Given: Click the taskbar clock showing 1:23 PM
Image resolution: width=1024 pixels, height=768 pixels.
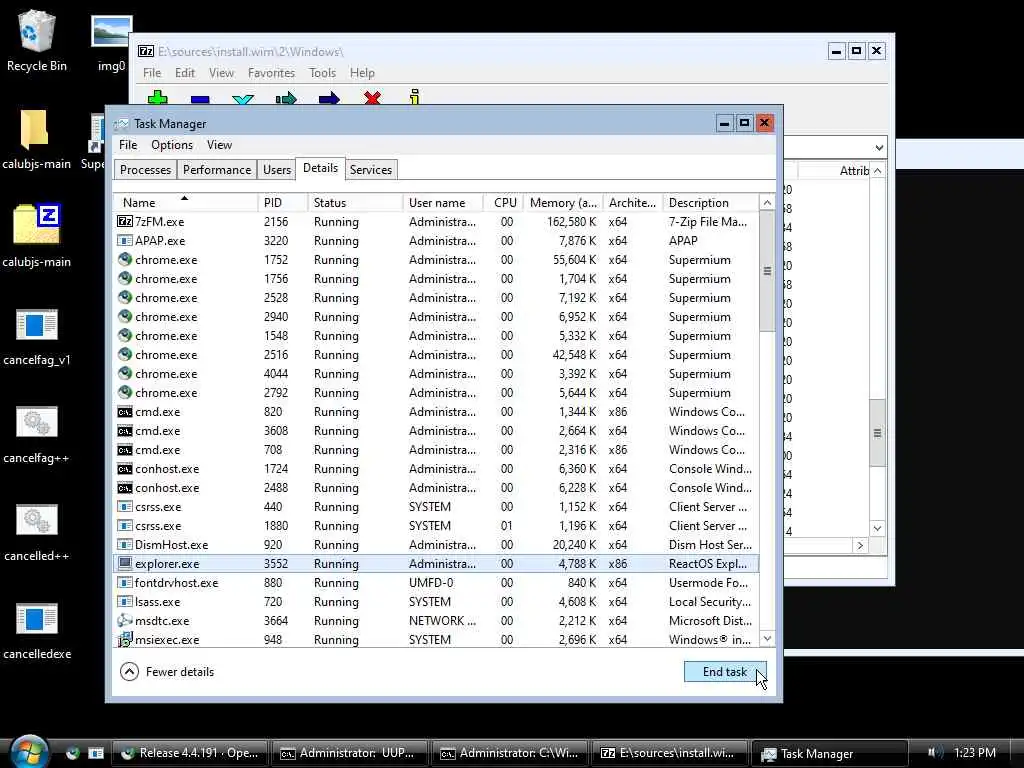Looking at the screenshot, I should point(974,752).
